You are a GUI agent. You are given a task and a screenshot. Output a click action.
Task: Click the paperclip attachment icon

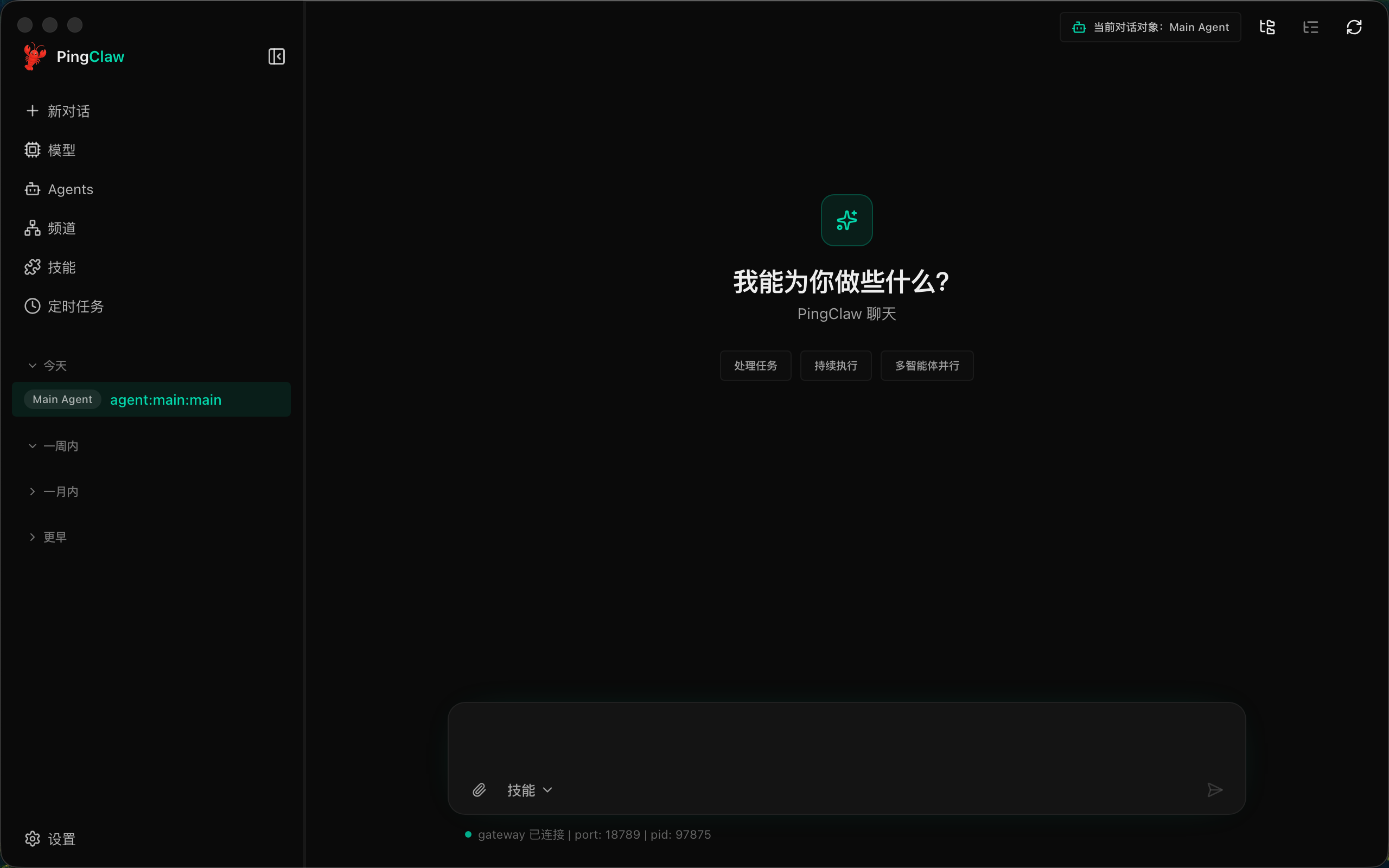point(479,790)
